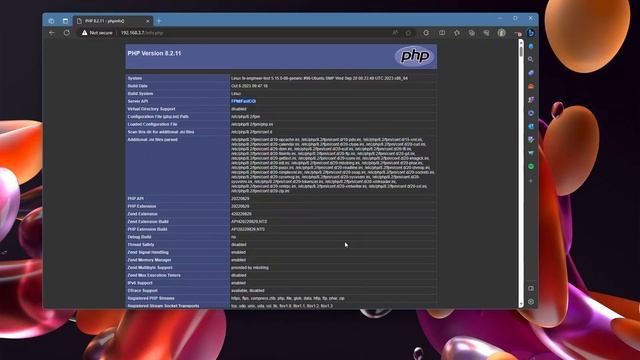This screenshot has height=360, width=640.
Task: Select the IPv6 Support row label
Action: (x=140, y=283)
